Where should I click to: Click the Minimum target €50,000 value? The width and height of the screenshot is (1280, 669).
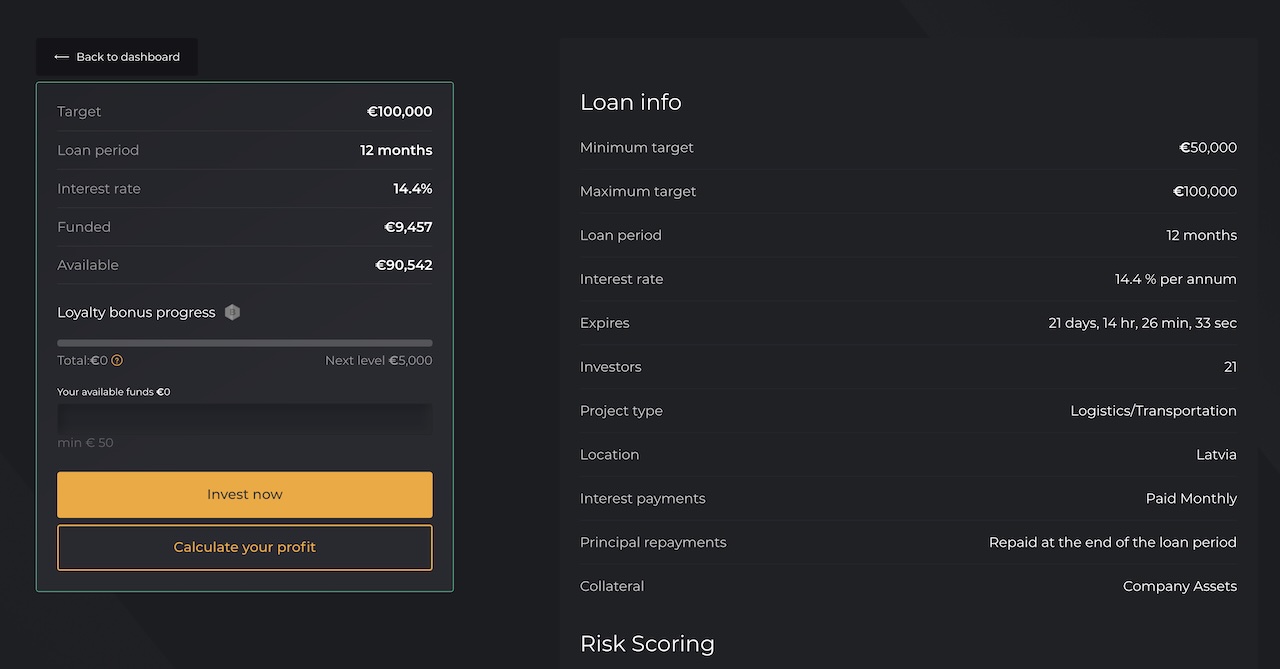click(x=1207, y=148)
